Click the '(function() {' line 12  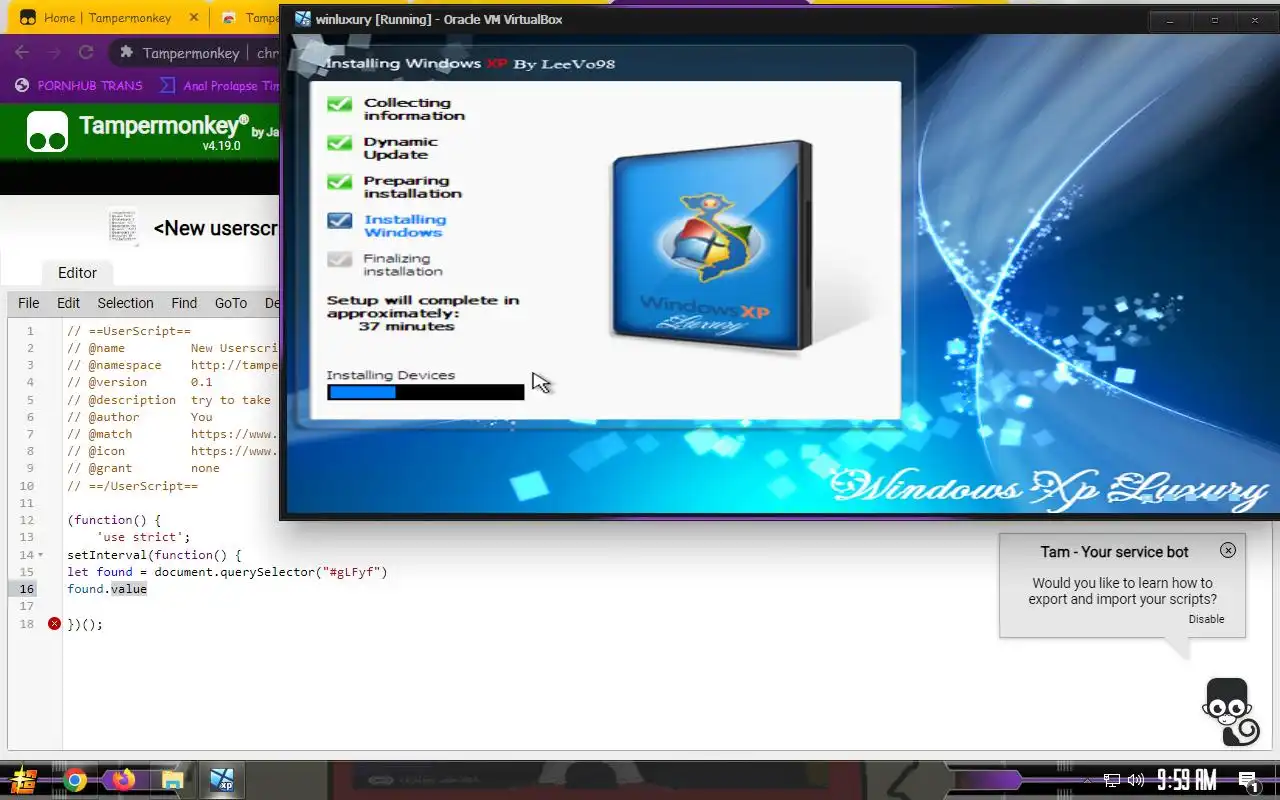[x=113, y=520]
